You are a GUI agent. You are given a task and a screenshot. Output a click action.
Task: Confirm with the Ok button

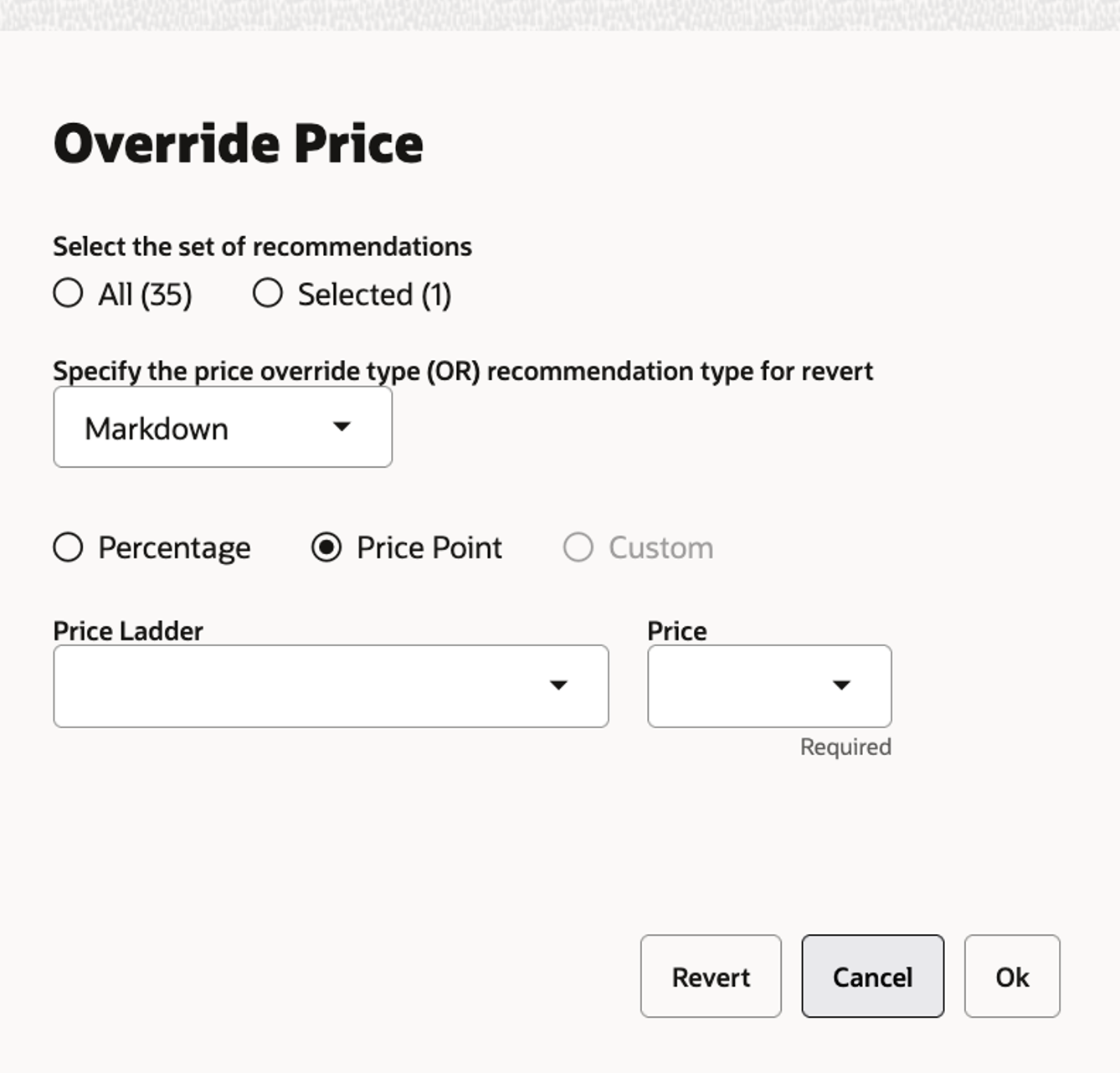click(x=1012, y=977)
